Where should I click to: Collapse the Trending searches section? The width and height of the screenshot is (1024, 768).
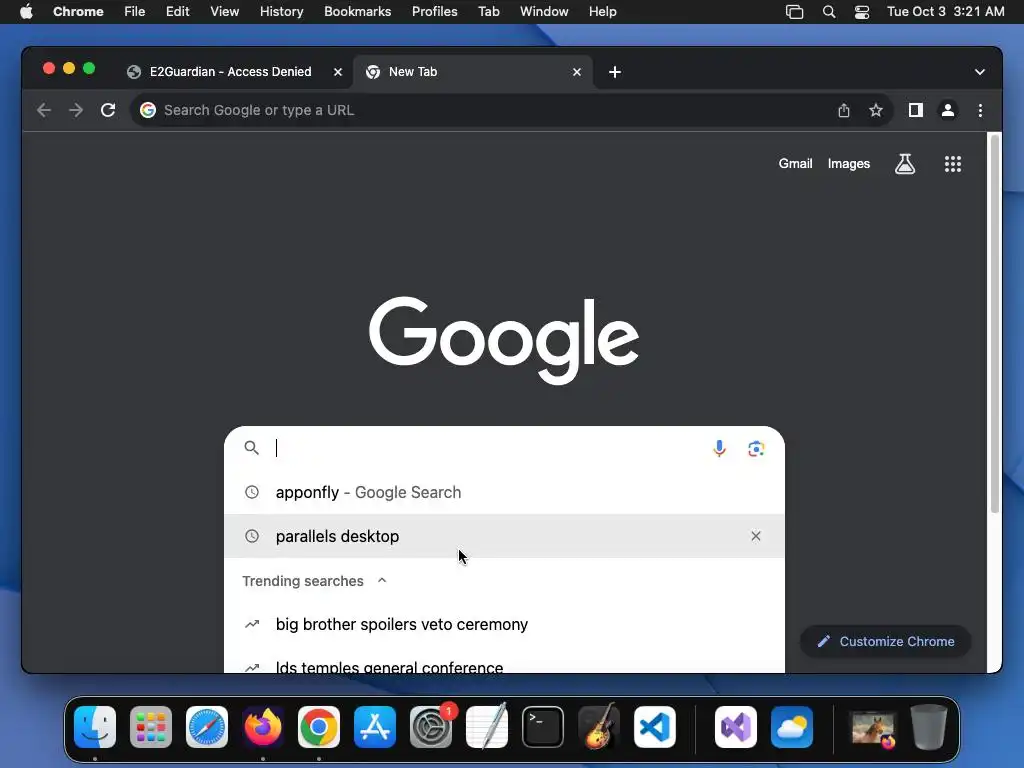coord(382,581)
